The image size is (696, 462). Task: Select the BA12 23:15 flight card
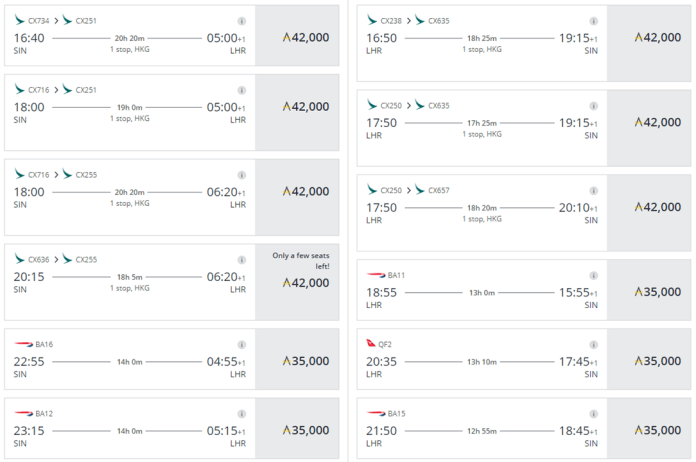[172, 428]
